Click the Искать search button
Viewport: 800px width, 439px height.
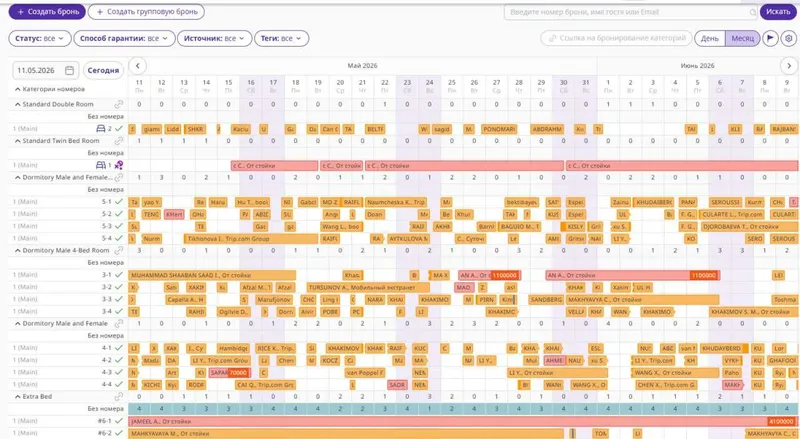tap(778, 12)
